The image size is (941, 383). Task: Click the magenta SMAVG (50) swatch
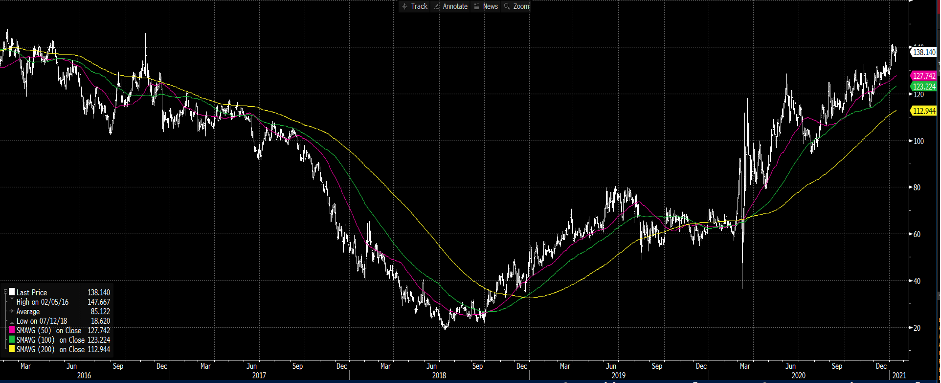click(x=12, y=330)
